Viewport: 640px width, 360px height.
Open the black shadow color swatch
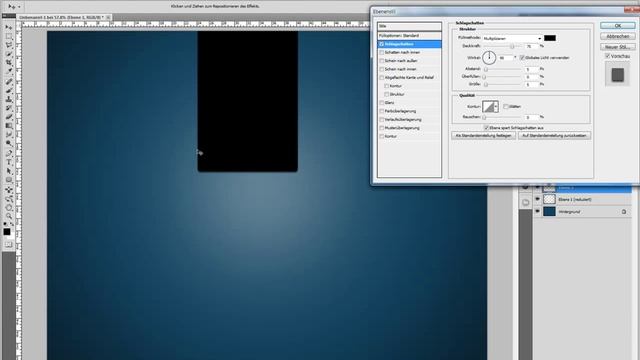click(x=550, y=38)
